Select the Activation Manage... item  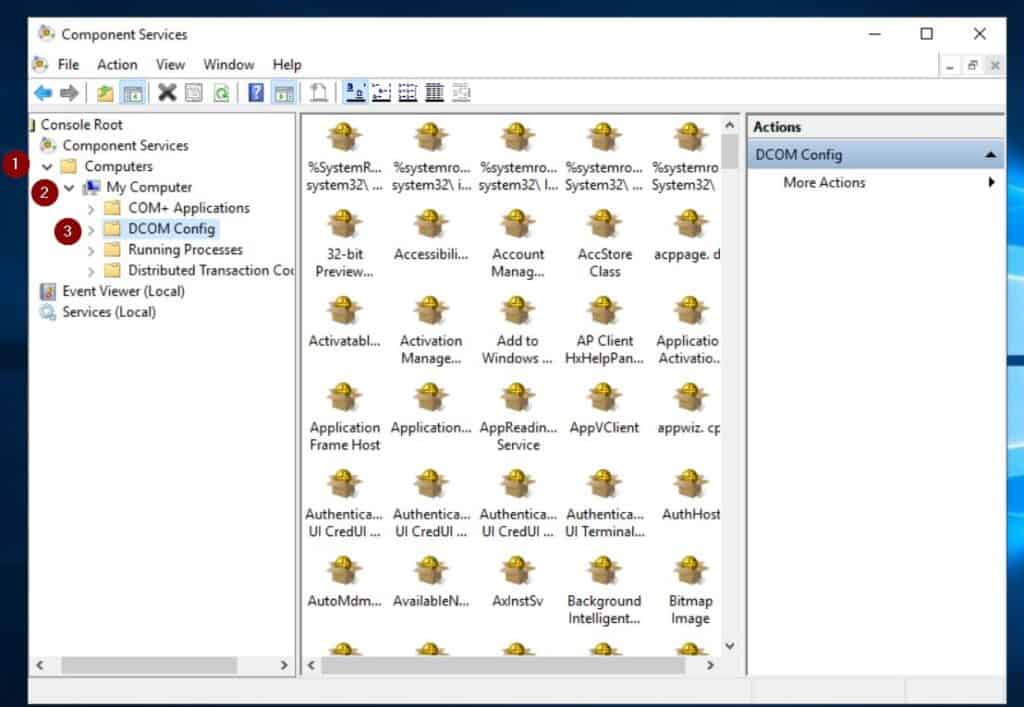click(x=430, y=331)
